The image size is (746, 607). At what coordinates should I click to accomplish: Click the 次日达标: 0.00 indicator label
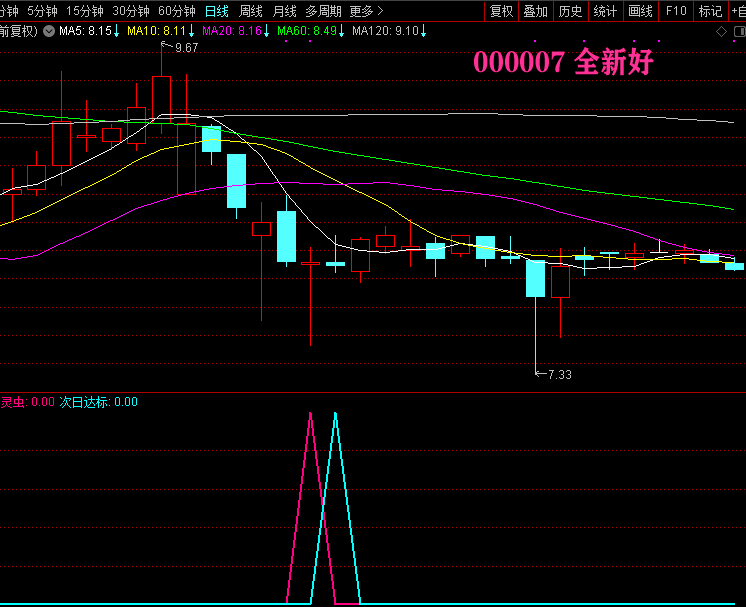[x=98, y=402]
